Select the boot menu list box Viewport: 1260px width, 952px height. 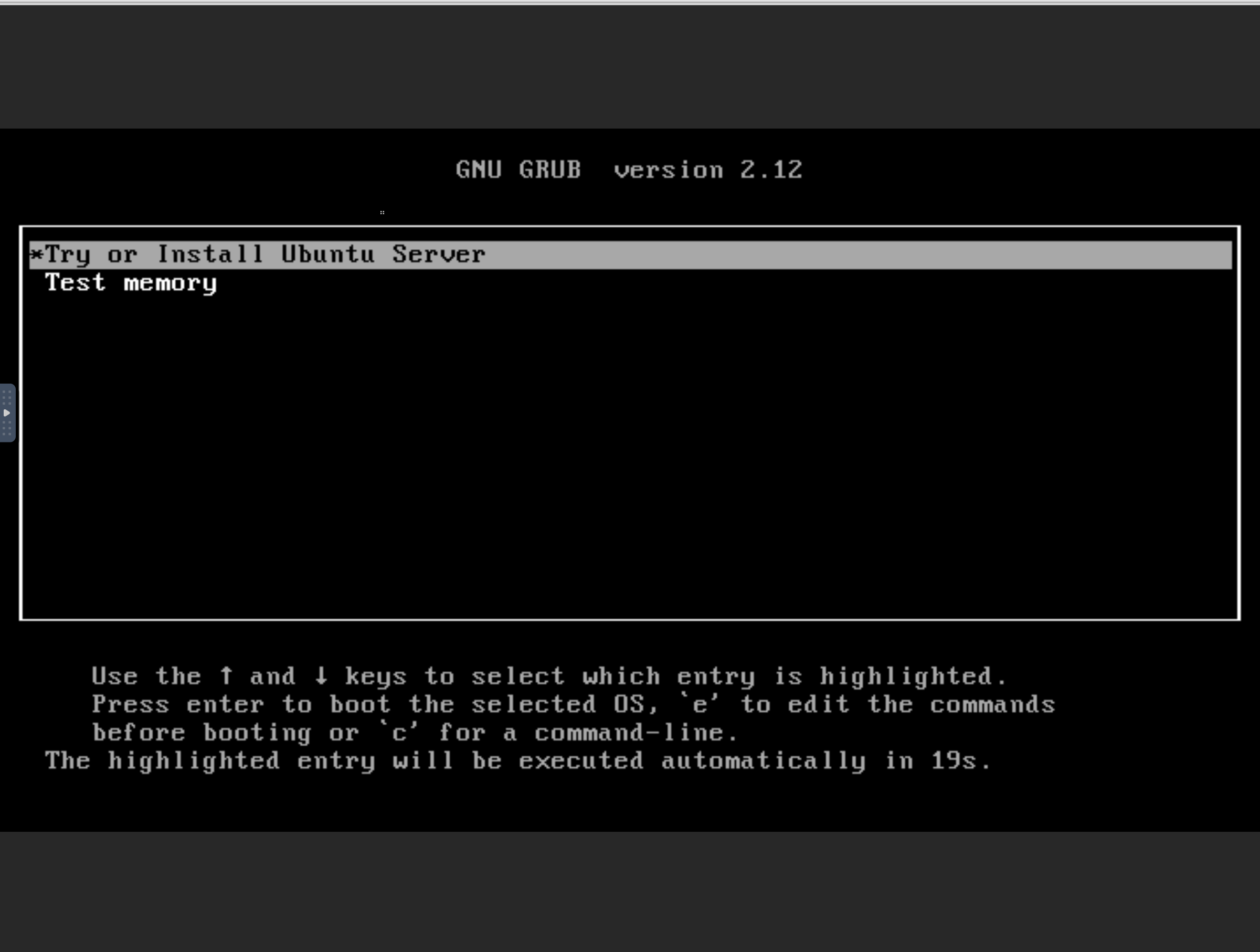629,422
